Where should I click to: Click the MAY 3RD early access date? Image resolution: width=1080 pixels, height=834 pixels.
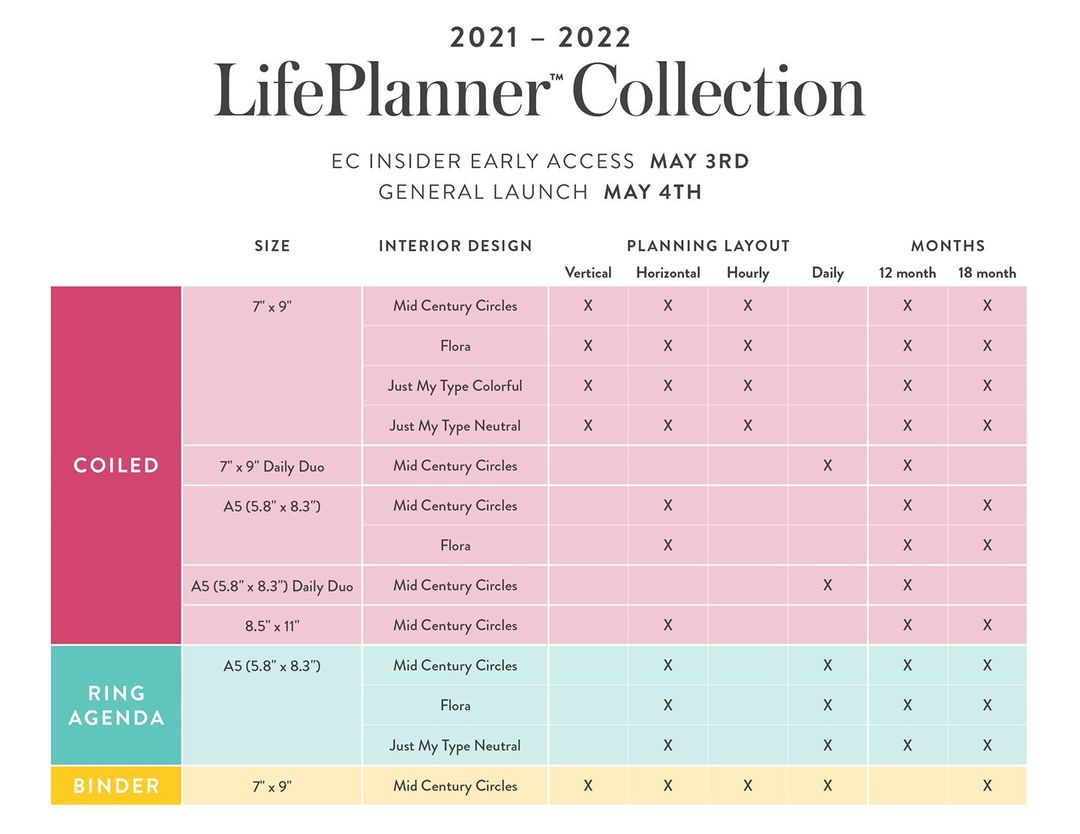click(699, 161)
